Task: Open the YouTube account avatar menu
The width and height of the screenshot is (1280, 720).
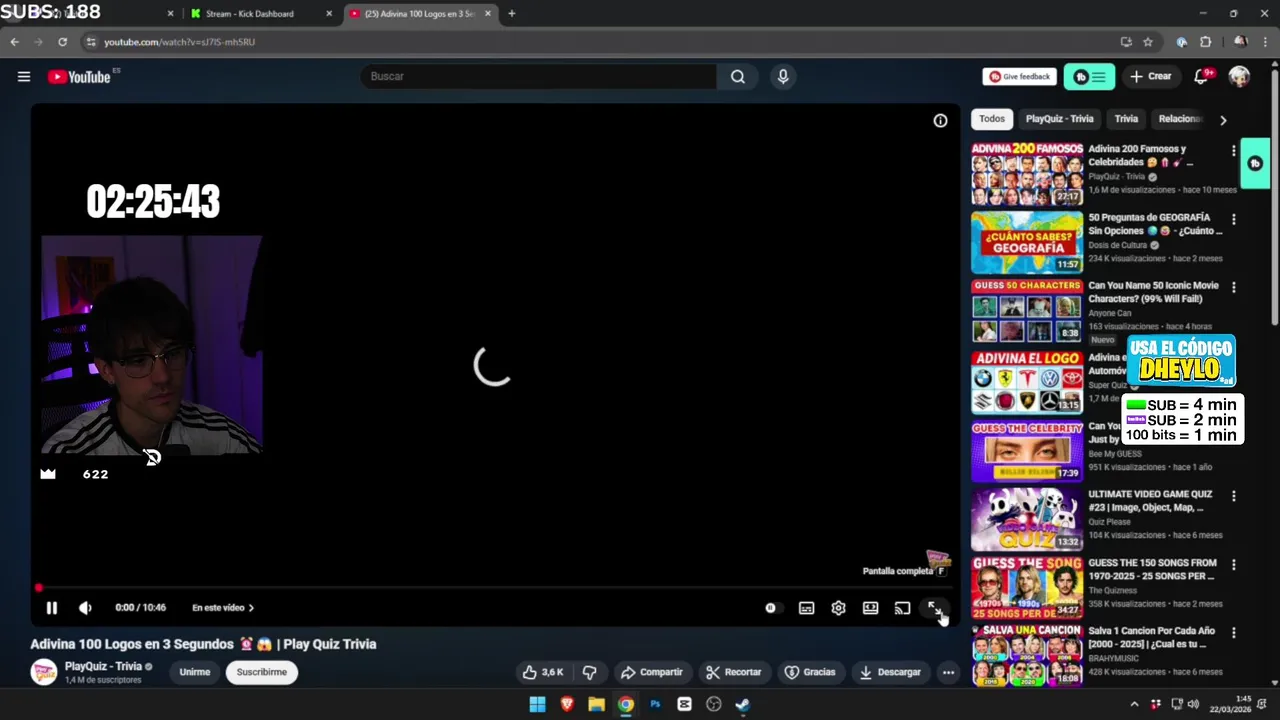Action: pos(1239,76)
